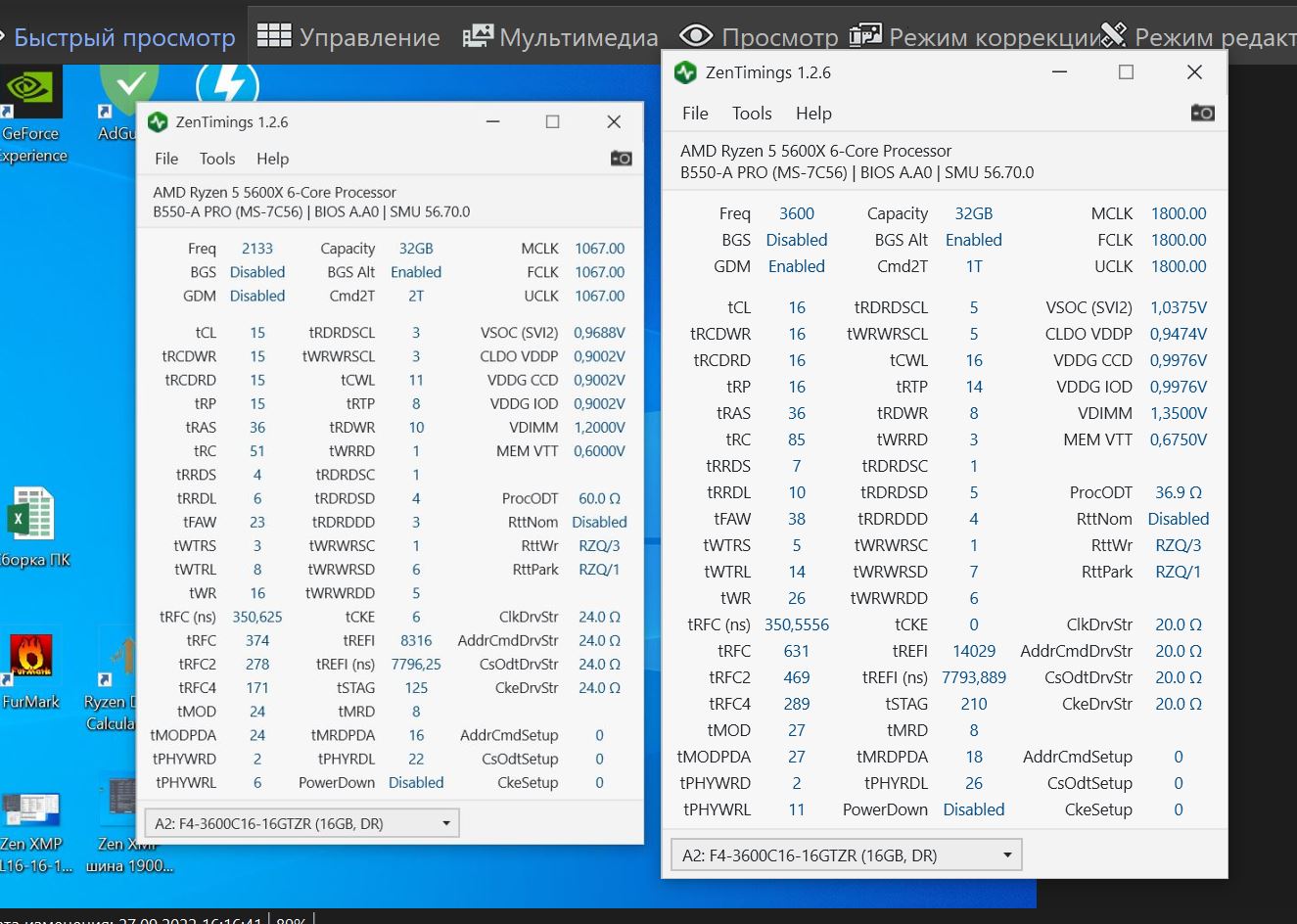The height and width of the screenshot is (924, 1297).
Task: Click MEM VTT value 0,6000V
Action: coord(599,451)
